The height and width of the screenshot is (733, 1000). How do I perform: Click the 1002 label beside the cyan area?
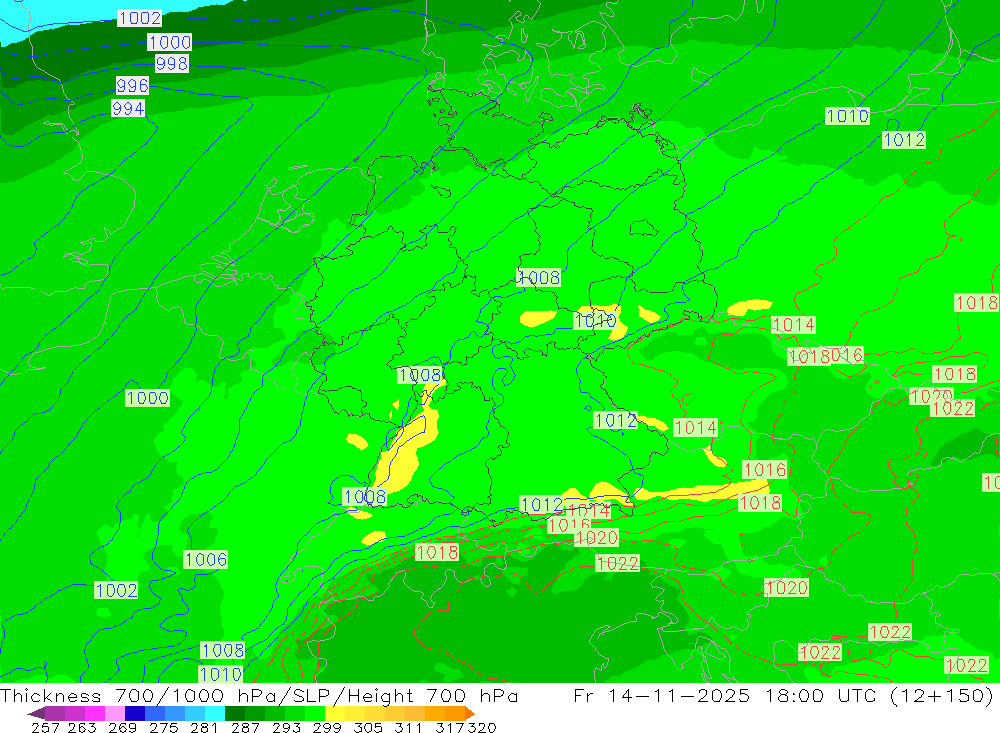pos(140,18)
